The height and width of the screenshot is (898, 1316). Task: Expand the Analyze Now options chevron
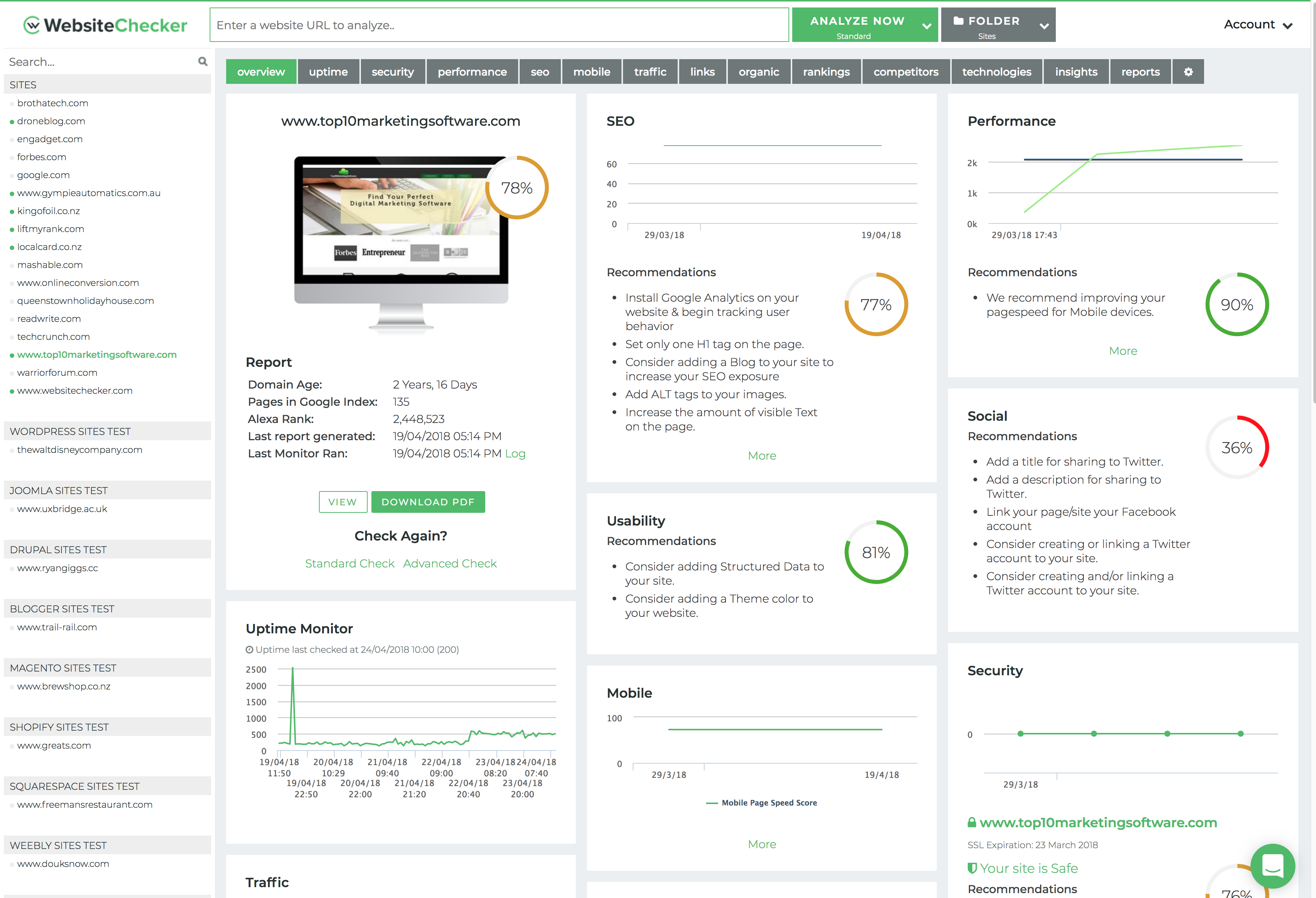point(927,26)
